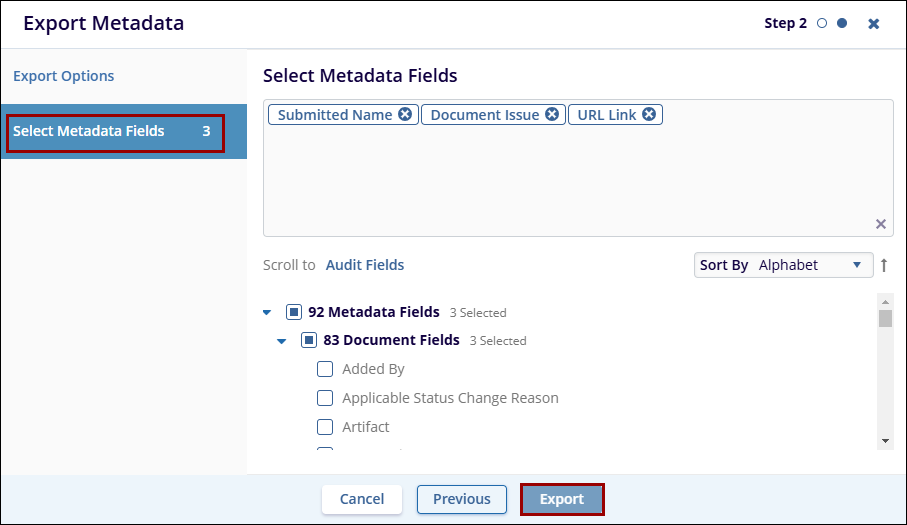Check the Applicable Status Change Reason field
Viewport: 907px width, 525px height.
coord(325,398)
